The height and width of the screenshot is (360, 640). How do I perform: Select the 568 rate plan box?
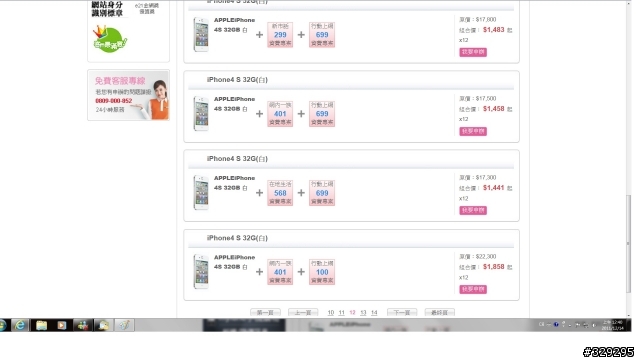point(280,193)
